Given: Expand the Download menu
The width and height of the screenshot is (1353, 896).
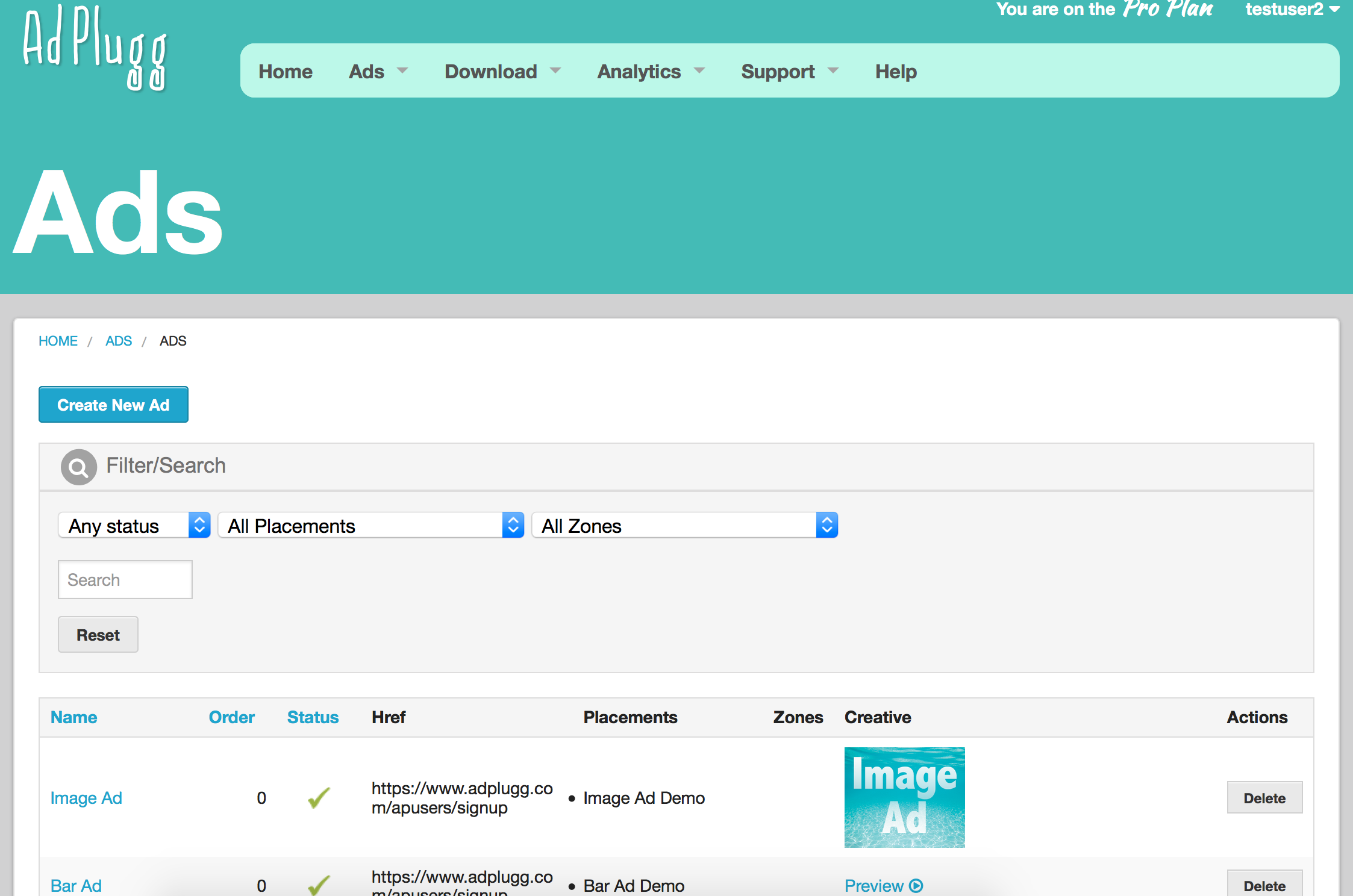Looking at the screenshot, I should [x=502, y=72].
